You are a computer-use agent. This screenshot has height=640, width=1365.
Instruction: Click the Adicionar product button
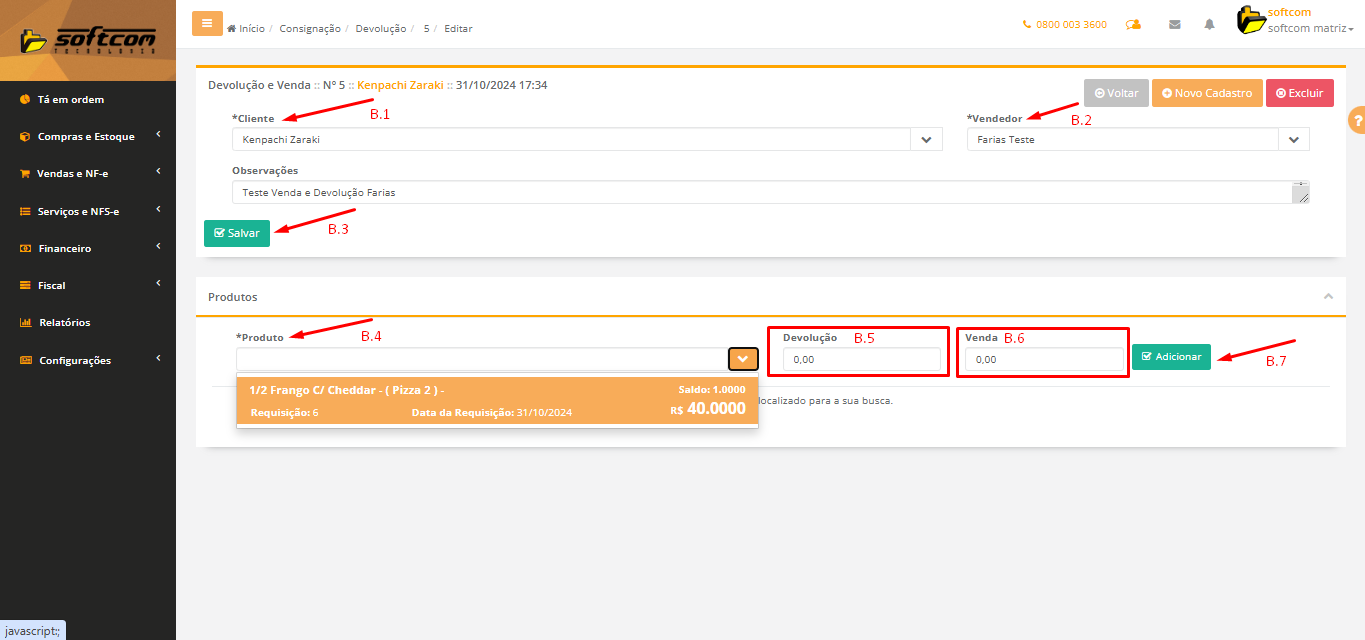tap(1171, 357)
